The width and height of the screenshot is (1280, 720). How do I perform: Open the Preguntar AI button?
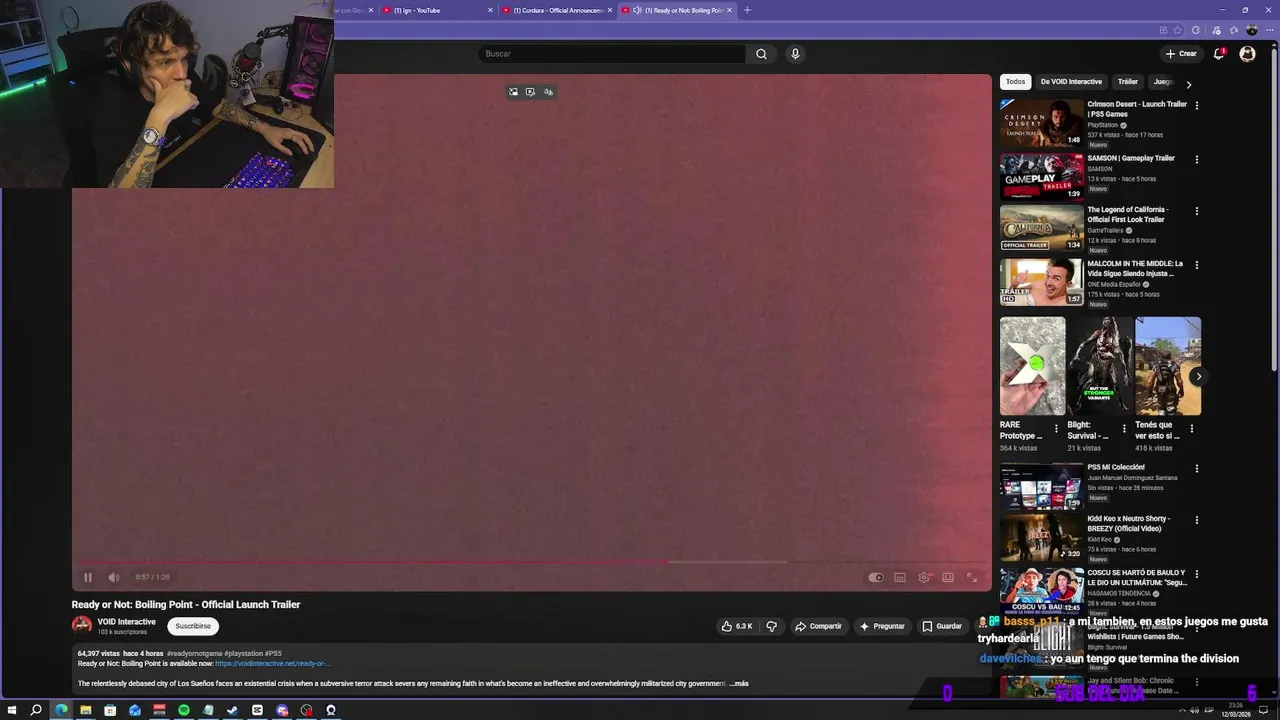[x=882, y=626]
